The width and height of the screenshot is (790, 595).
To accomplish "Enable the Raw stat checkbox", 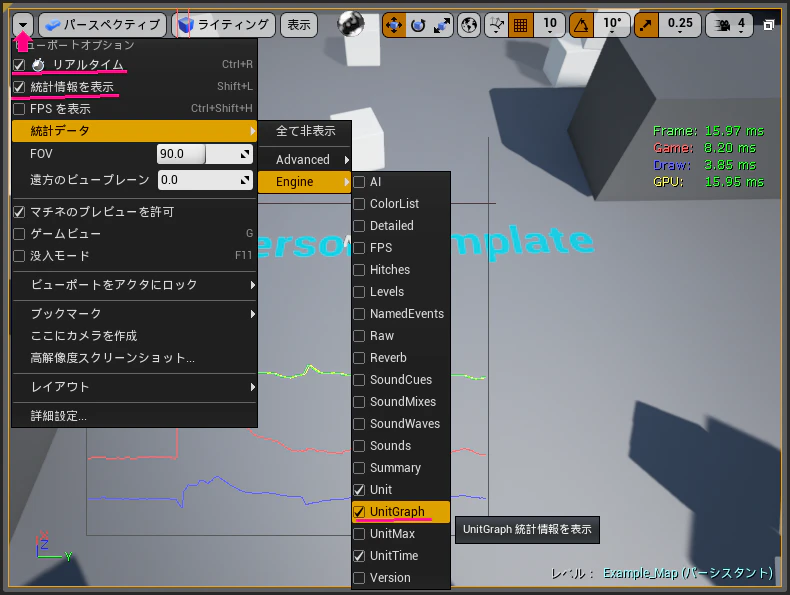I will click(359, 336).
